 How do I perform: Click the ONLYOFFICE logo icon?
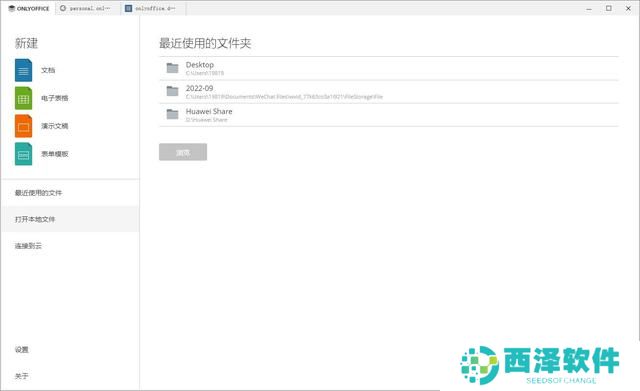click(x=11, y=8)
